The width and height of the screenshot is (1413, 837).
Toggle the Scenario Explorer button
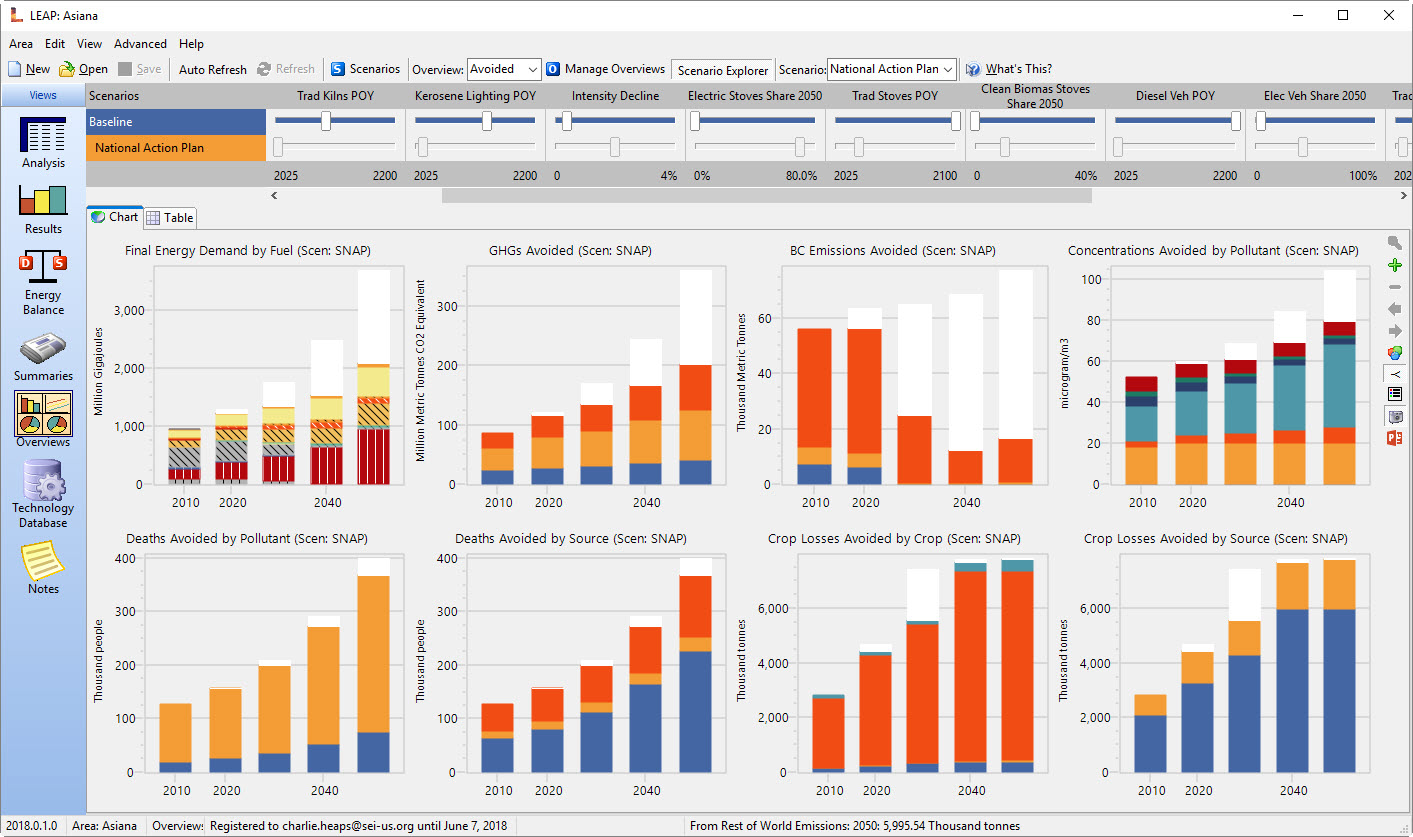coord(723,70)
